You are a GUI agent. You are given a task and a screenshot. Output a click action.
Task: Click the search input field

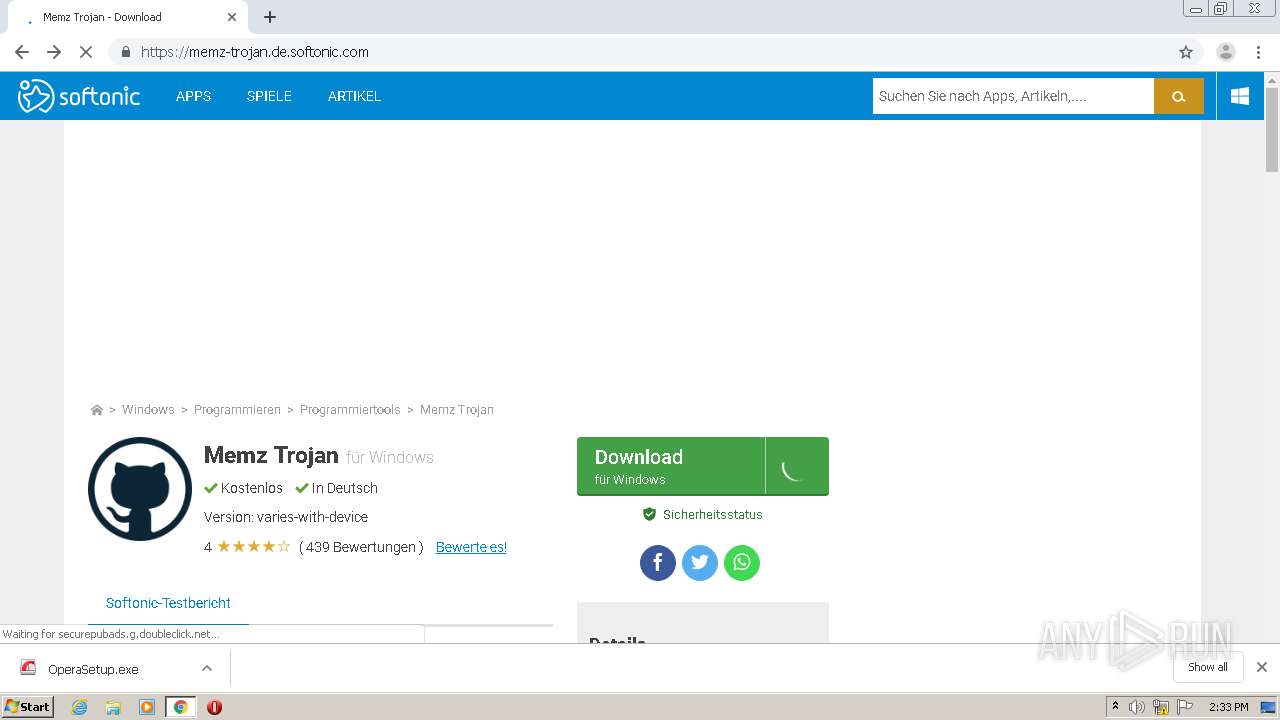point(1013,96)
